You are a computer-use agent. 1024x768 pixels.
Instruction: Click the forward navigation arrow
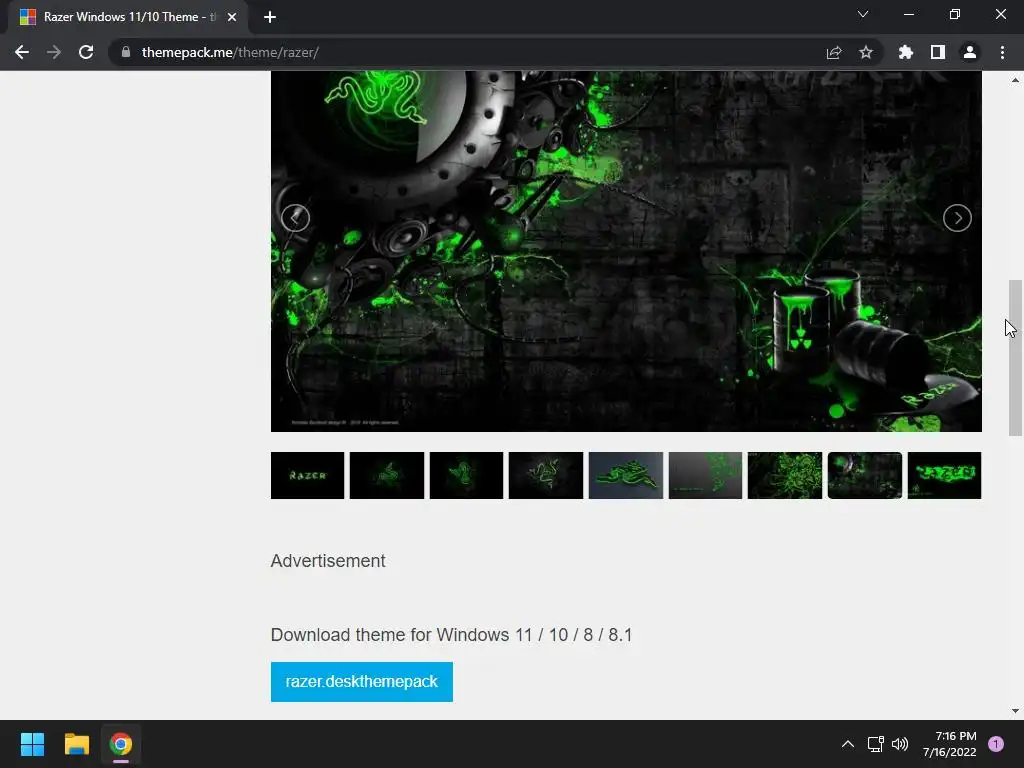click(x=54, y=52)
